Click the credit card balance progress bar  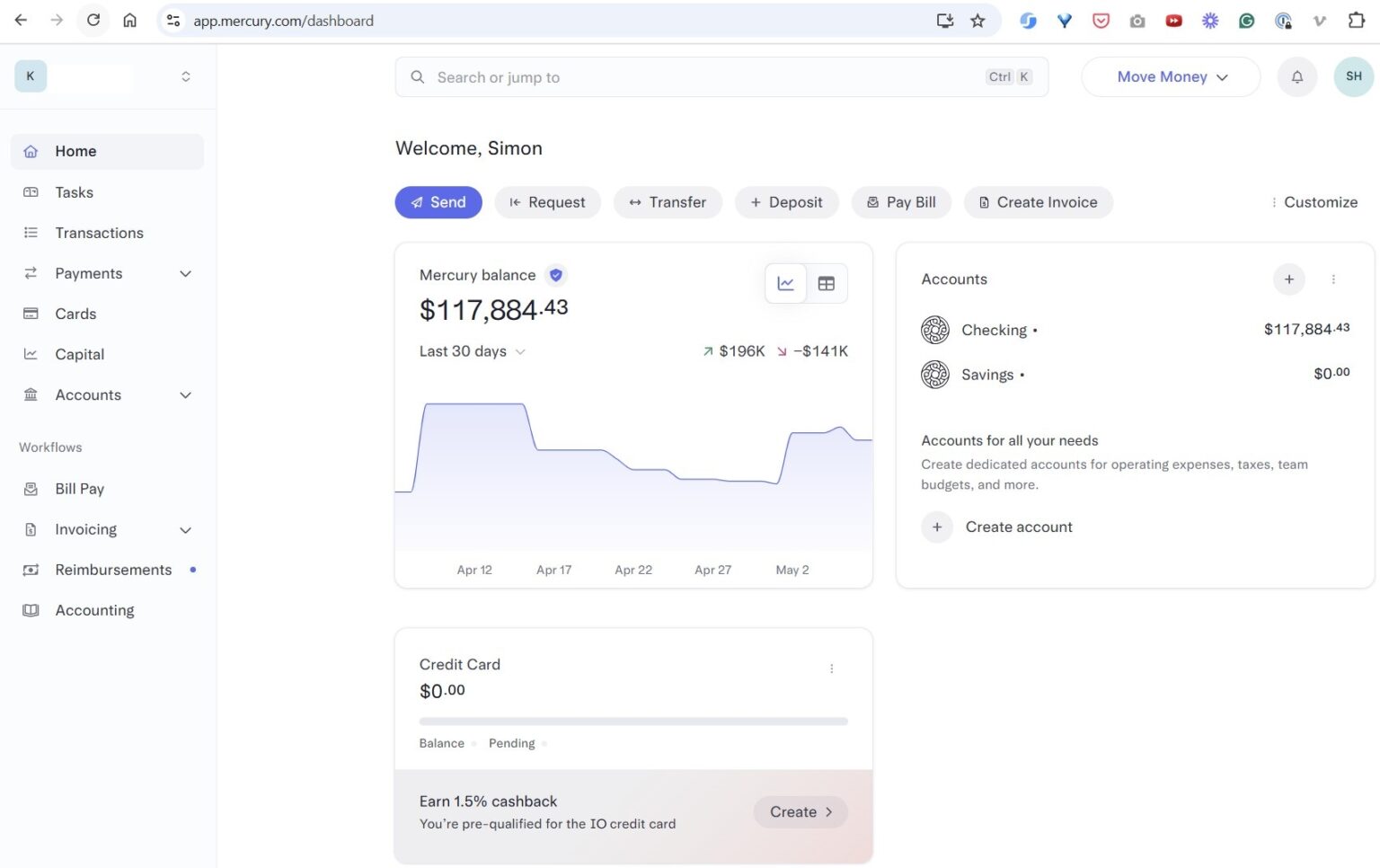[x=633, y=721]
